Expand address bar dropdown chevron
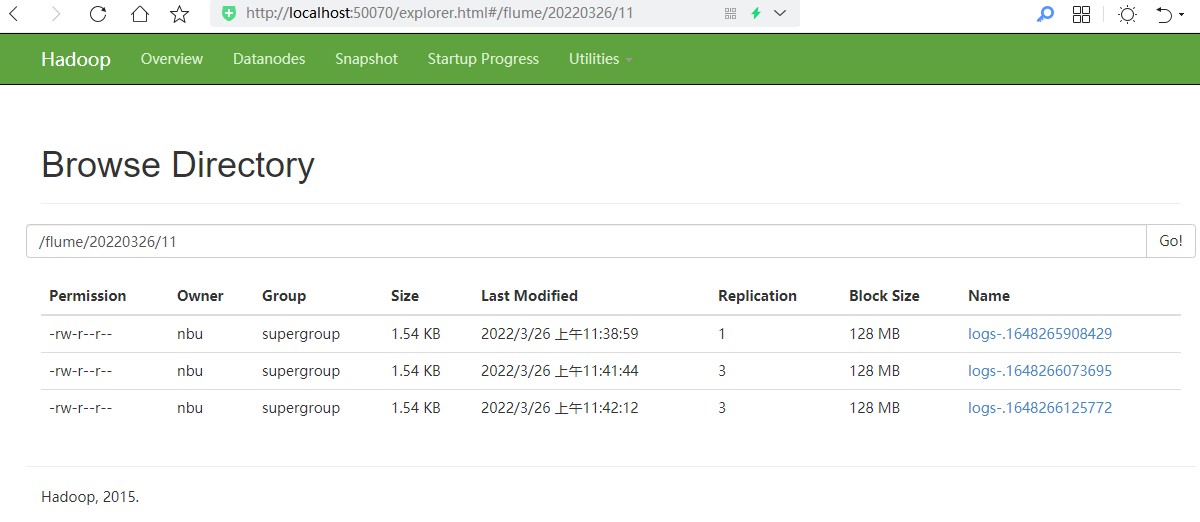 [x=780, y=13]
